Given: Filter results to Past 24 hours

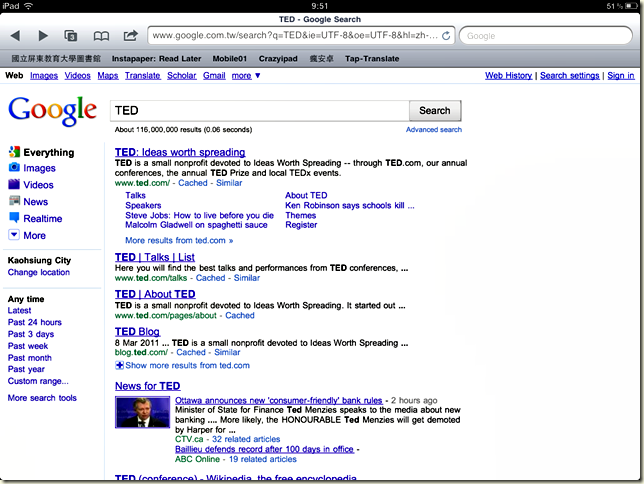Looking at the screenshot, I should [x=34, y=322].
